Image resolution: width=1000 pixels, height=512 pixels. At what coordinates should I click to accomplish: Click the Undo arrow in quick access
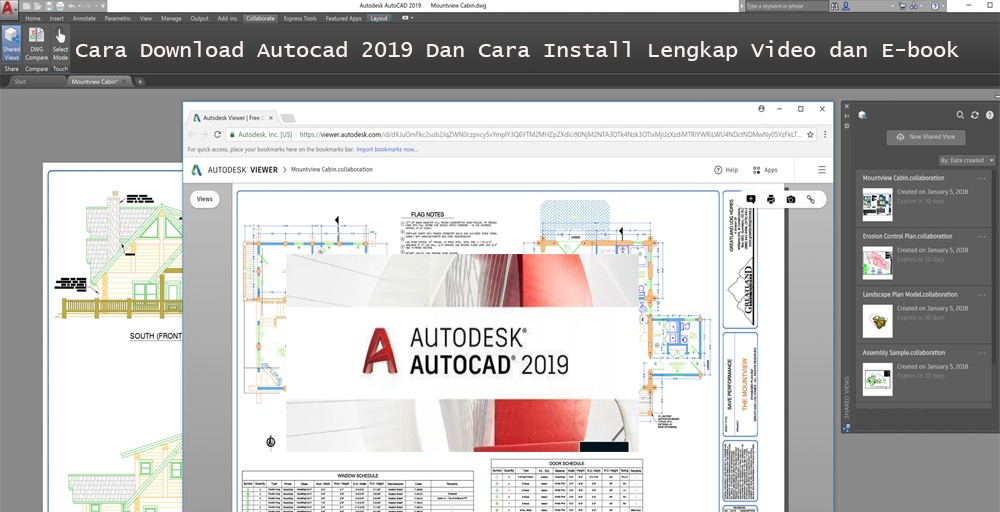71,6
